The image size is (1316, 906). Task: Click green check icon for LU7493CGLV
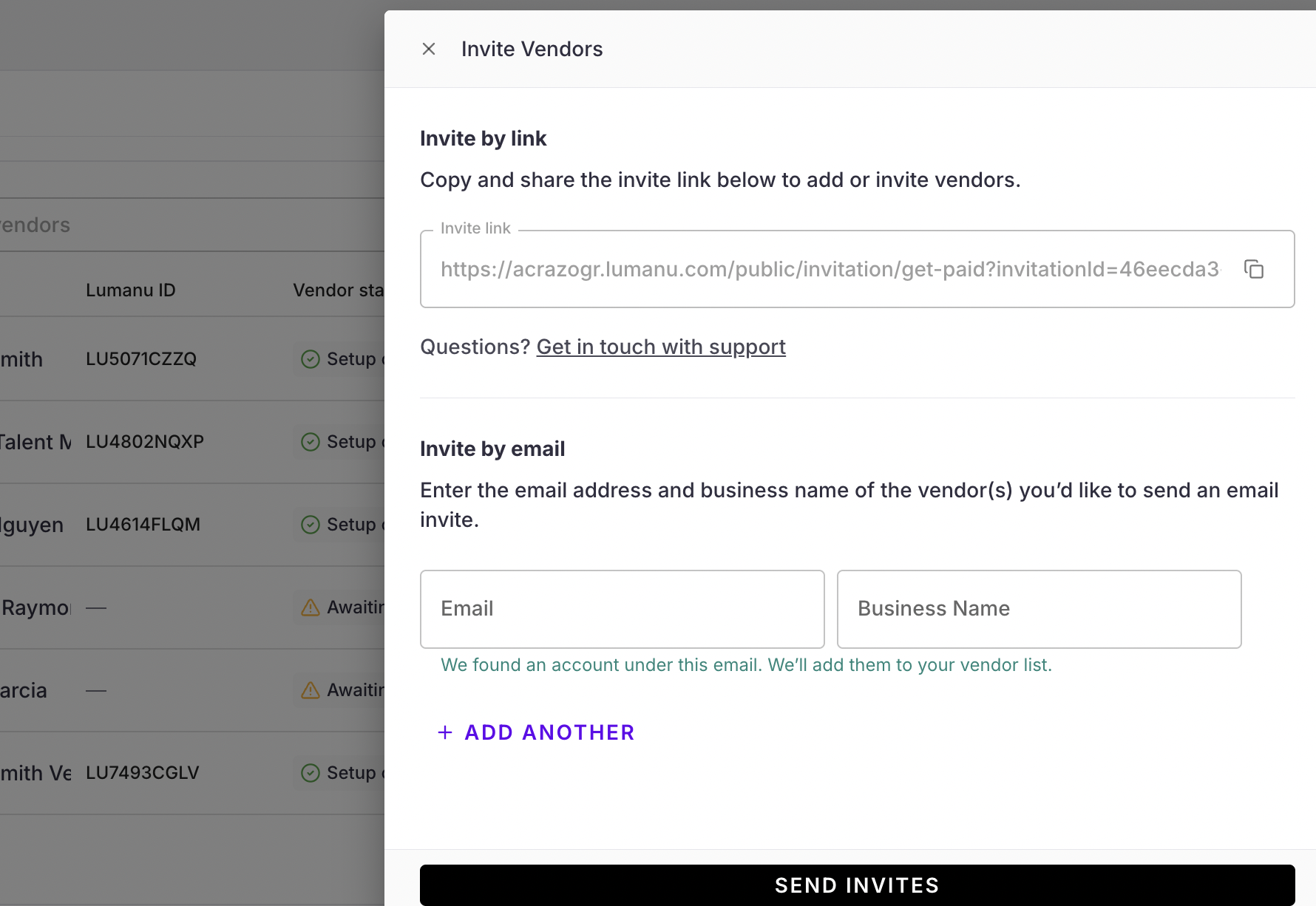click(311, 773)
